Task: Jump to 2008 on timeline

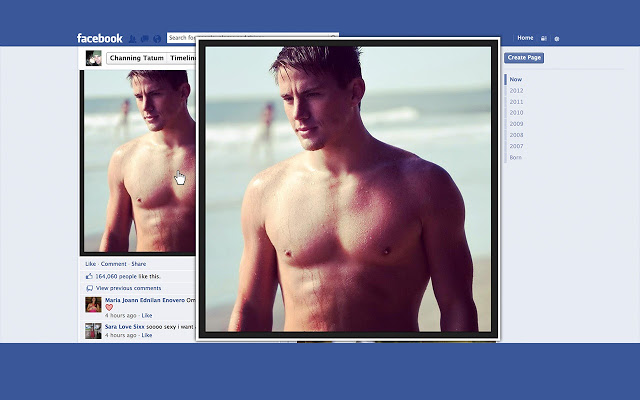Action: [516, 135]
